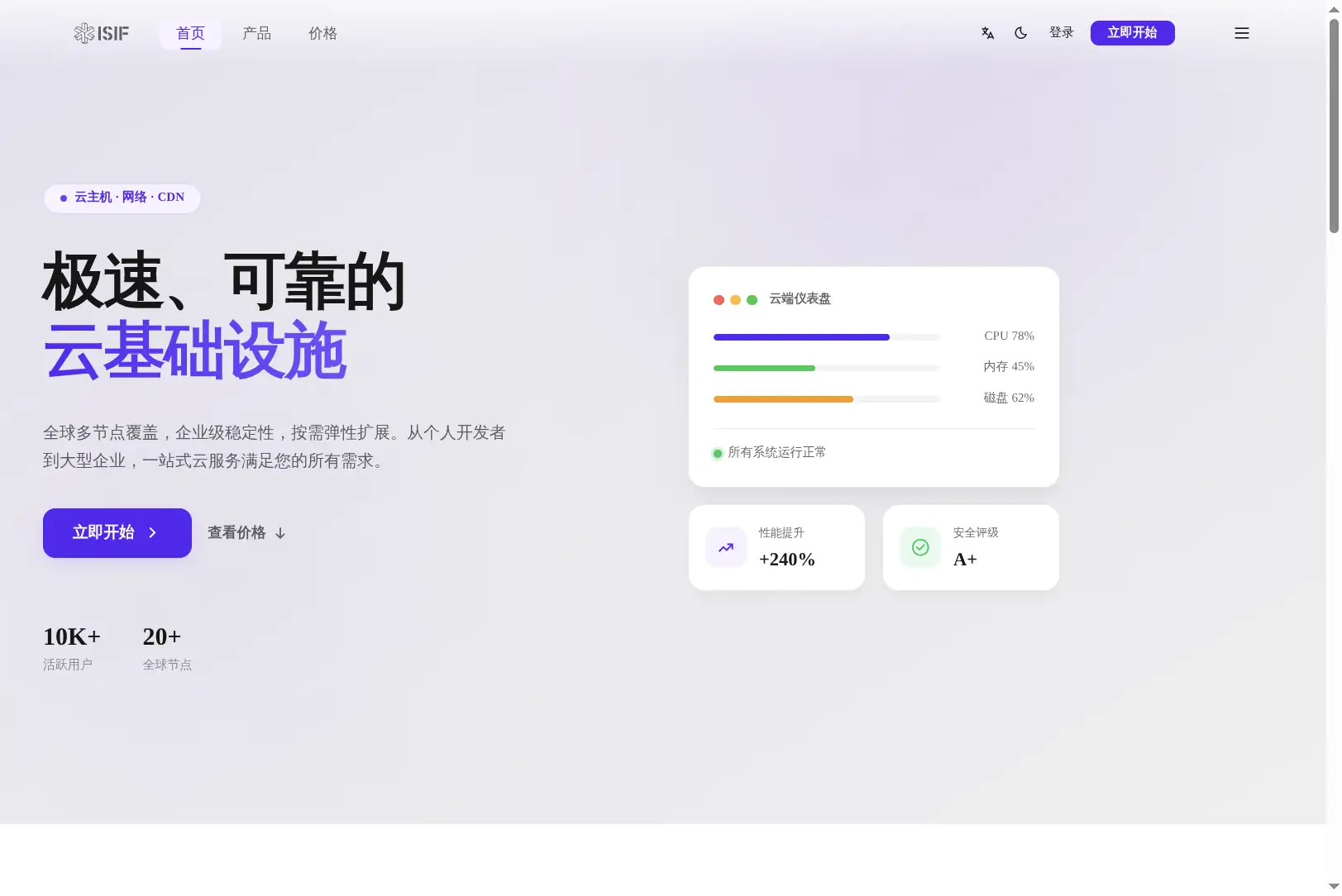Toggle dark mode with moon icon

(x=1021, y=33)
